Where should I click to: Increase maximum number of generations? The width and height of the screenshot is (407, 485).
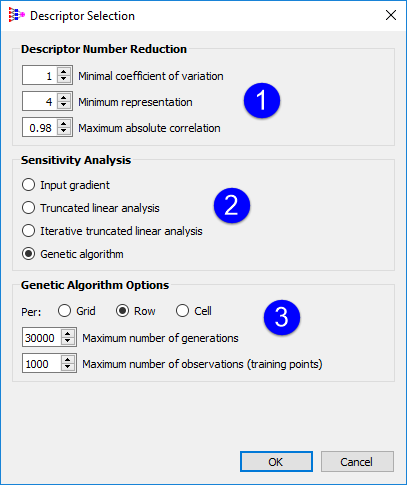(x=68, y=333)
